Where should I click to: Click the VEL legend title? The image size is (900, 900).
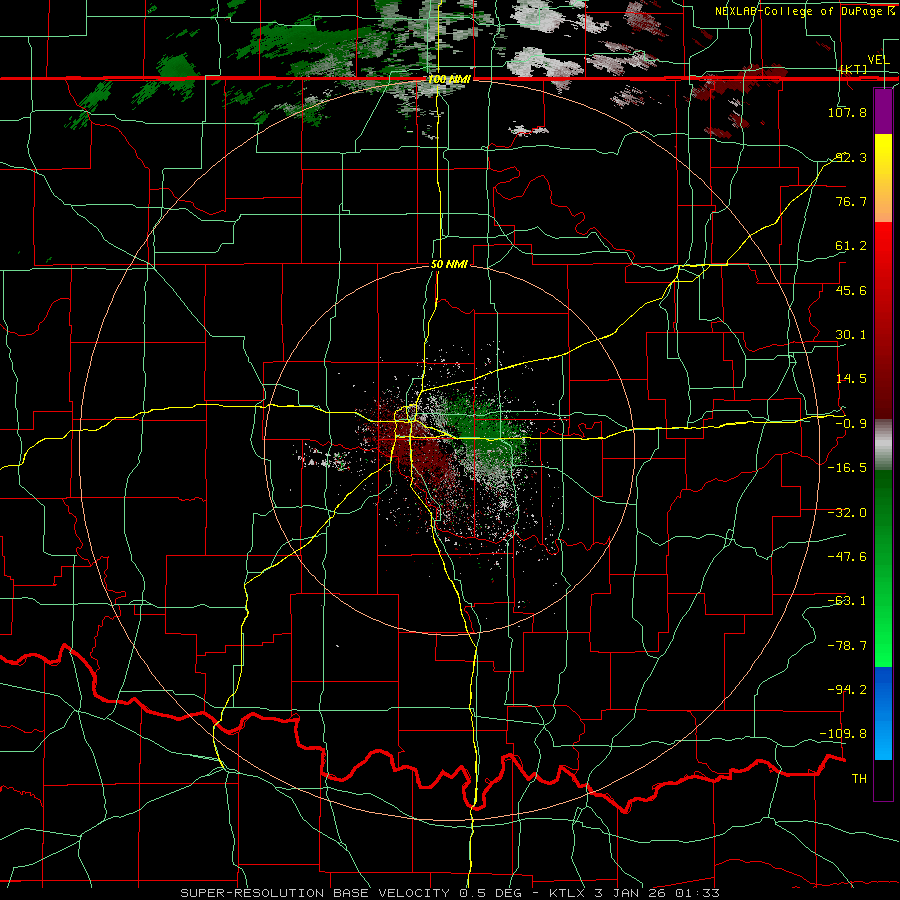point(878,60)
